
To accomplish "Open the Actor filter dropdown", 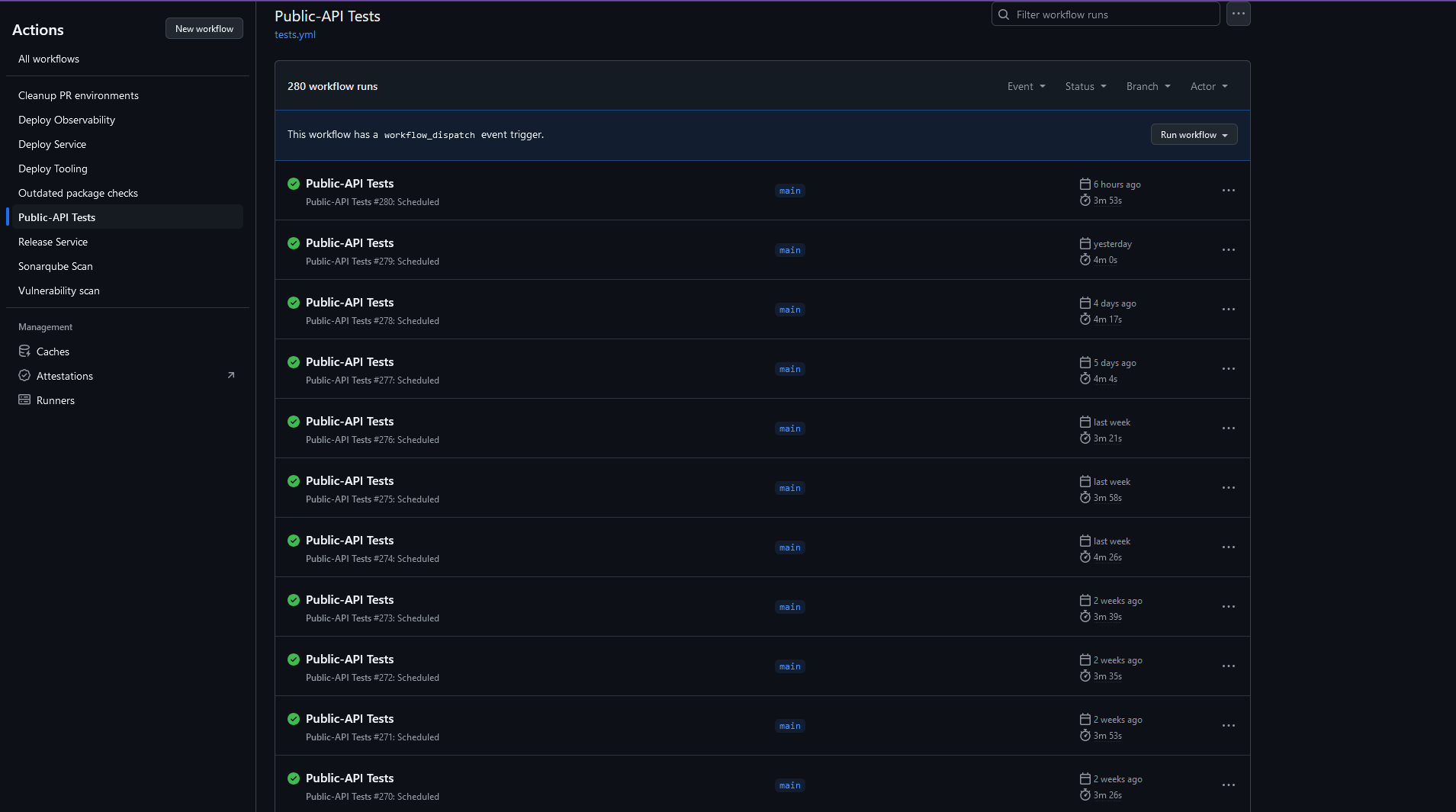I will [x=1209, y=86].
